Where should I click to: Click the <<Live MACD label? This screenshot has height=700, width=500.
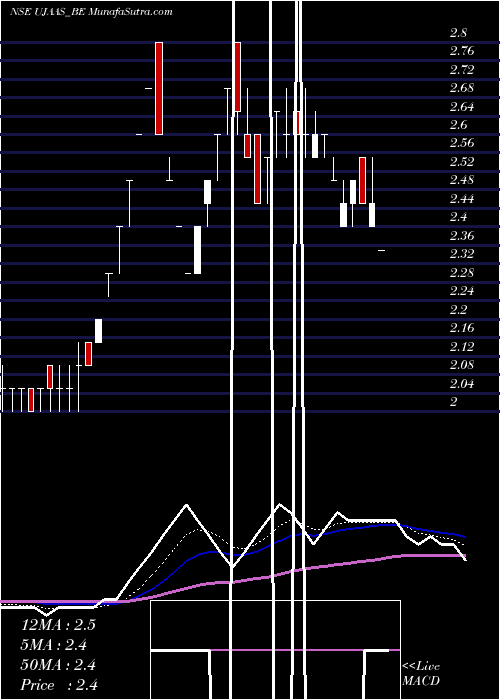421,674
